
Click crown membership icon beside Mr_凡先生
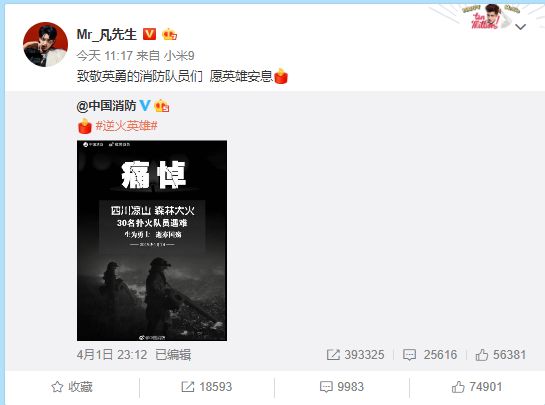point(169,34)
